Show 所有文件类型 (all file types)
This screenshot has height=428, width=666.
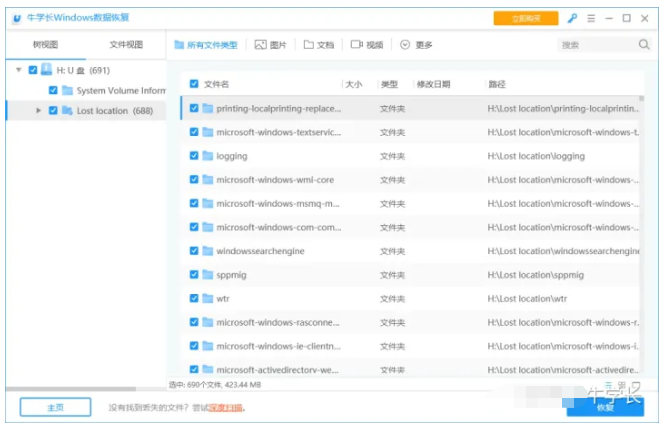[207, 45]
